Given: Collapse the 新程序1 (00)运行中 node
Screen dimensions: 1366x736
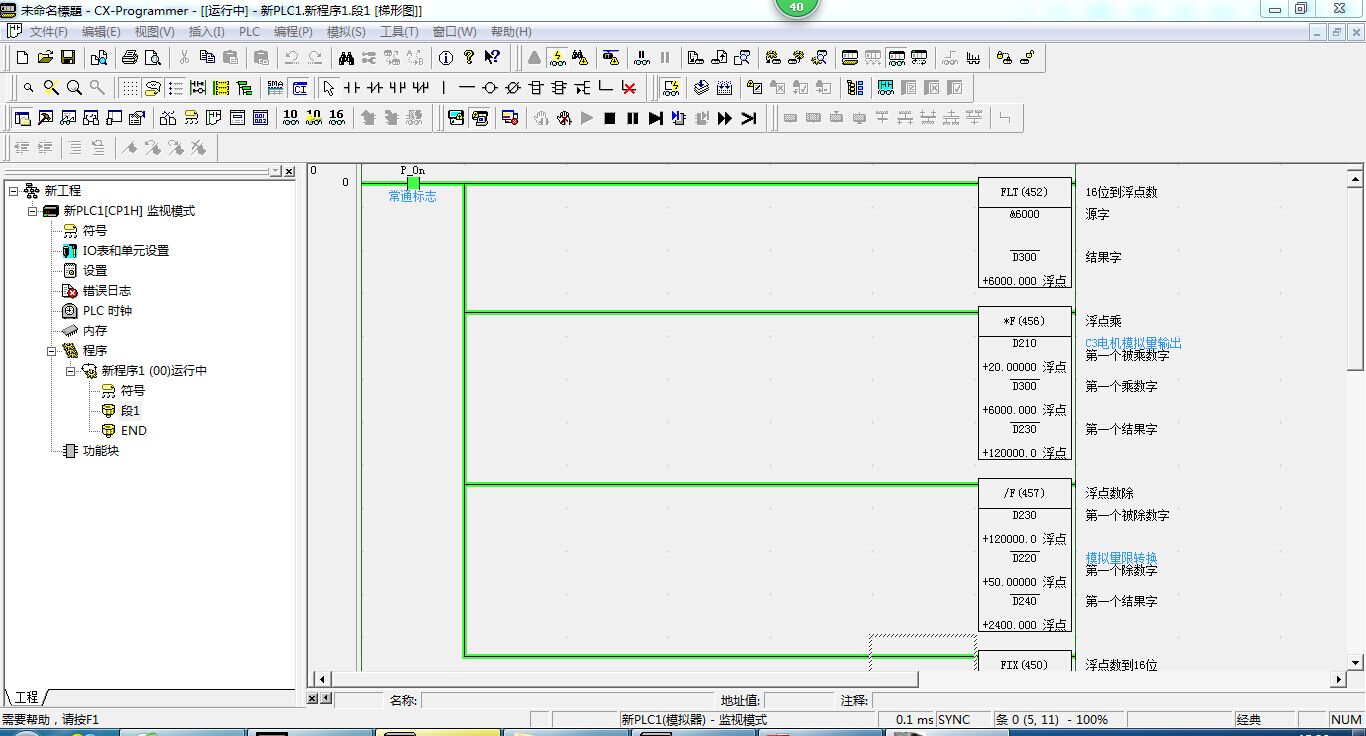Looking at the screenshot, I should [x=71, y=370].
